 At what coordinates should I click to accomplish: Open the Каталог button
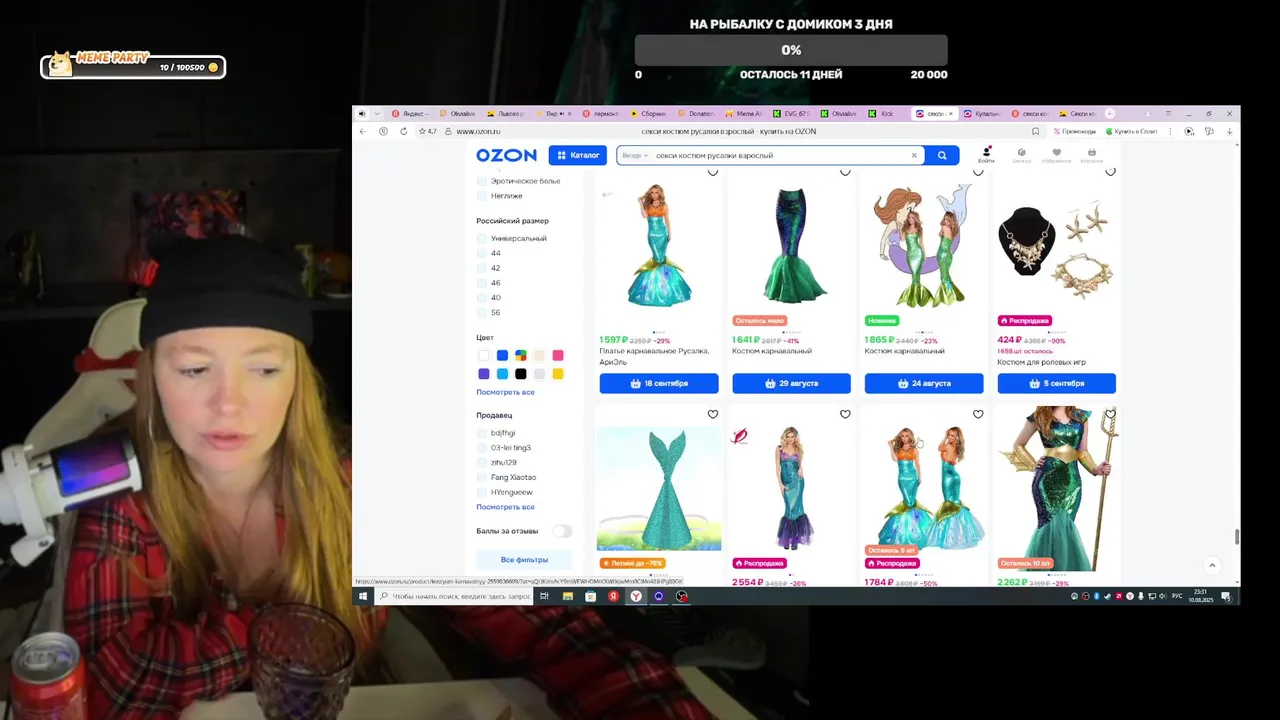click(577, 155)
